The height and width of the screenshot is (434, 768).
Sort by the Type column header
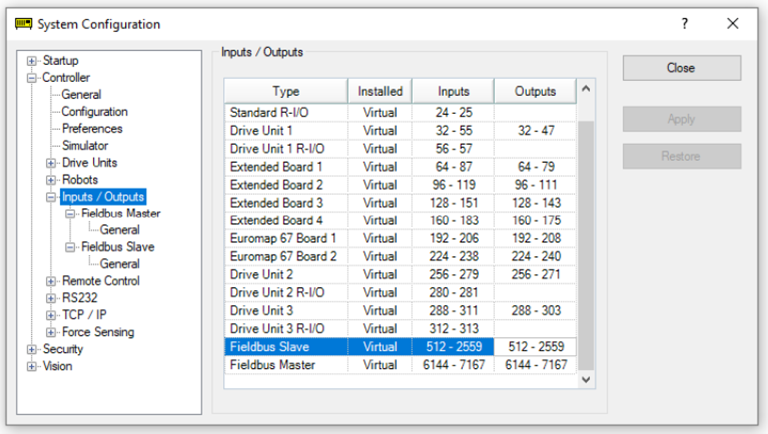pos(286,91)
